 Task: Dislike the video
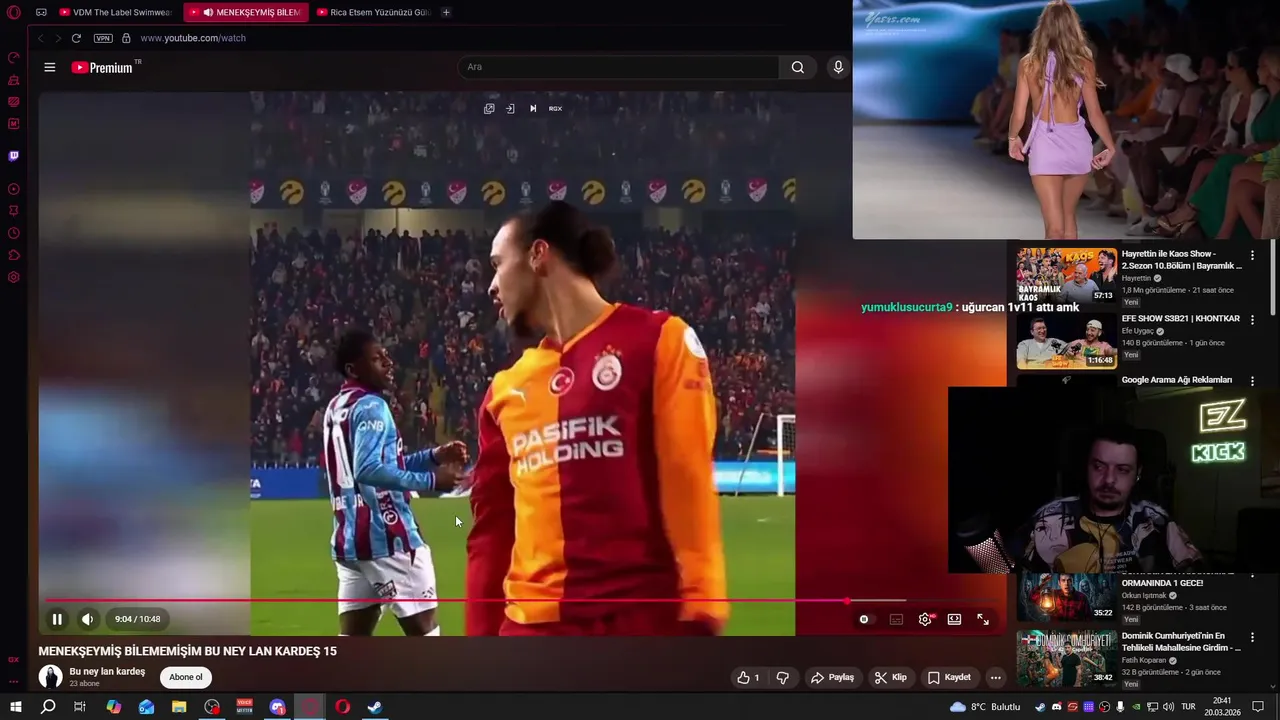tap(782, 677)
